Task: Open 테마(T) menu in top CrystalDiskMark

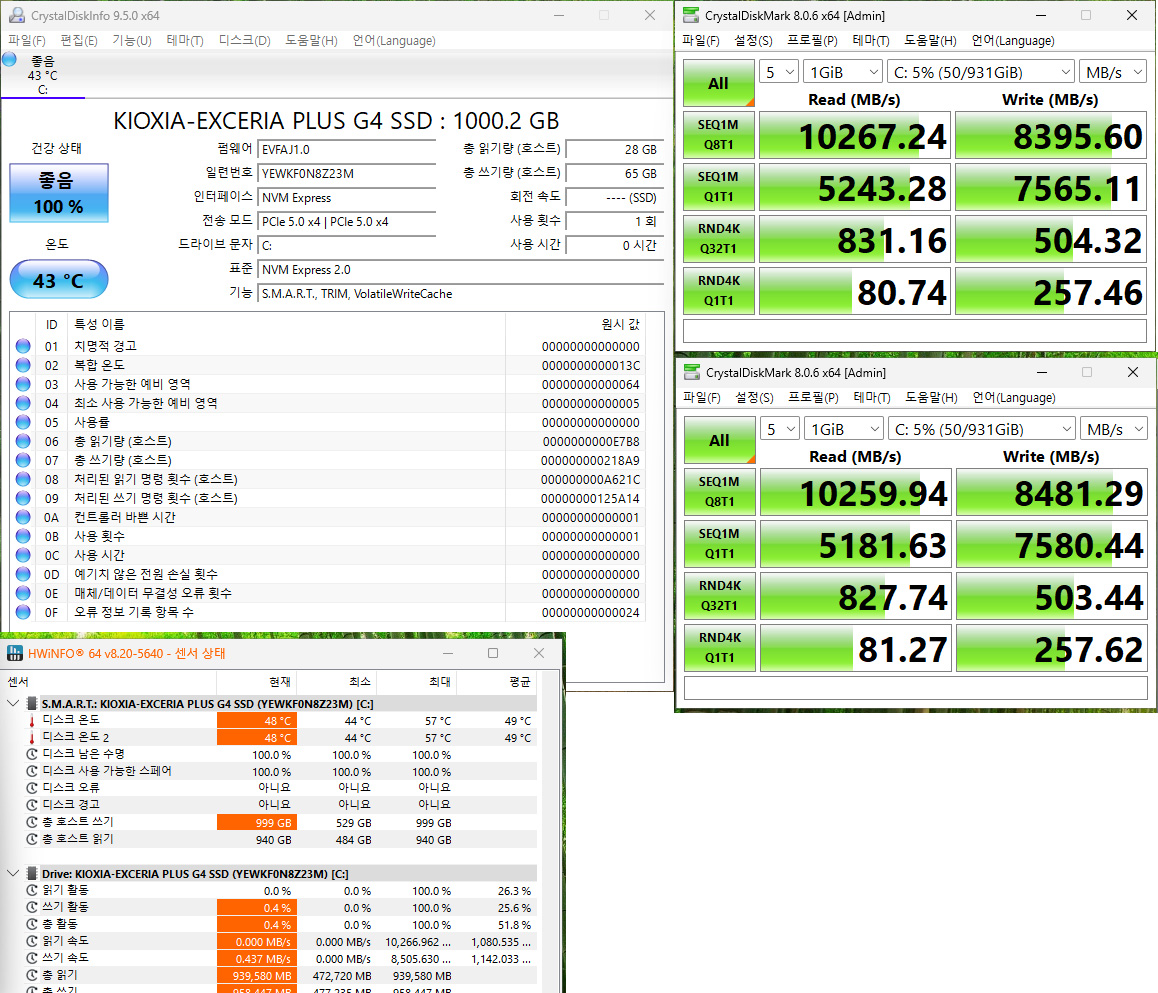Action: (x=871, y=41)
